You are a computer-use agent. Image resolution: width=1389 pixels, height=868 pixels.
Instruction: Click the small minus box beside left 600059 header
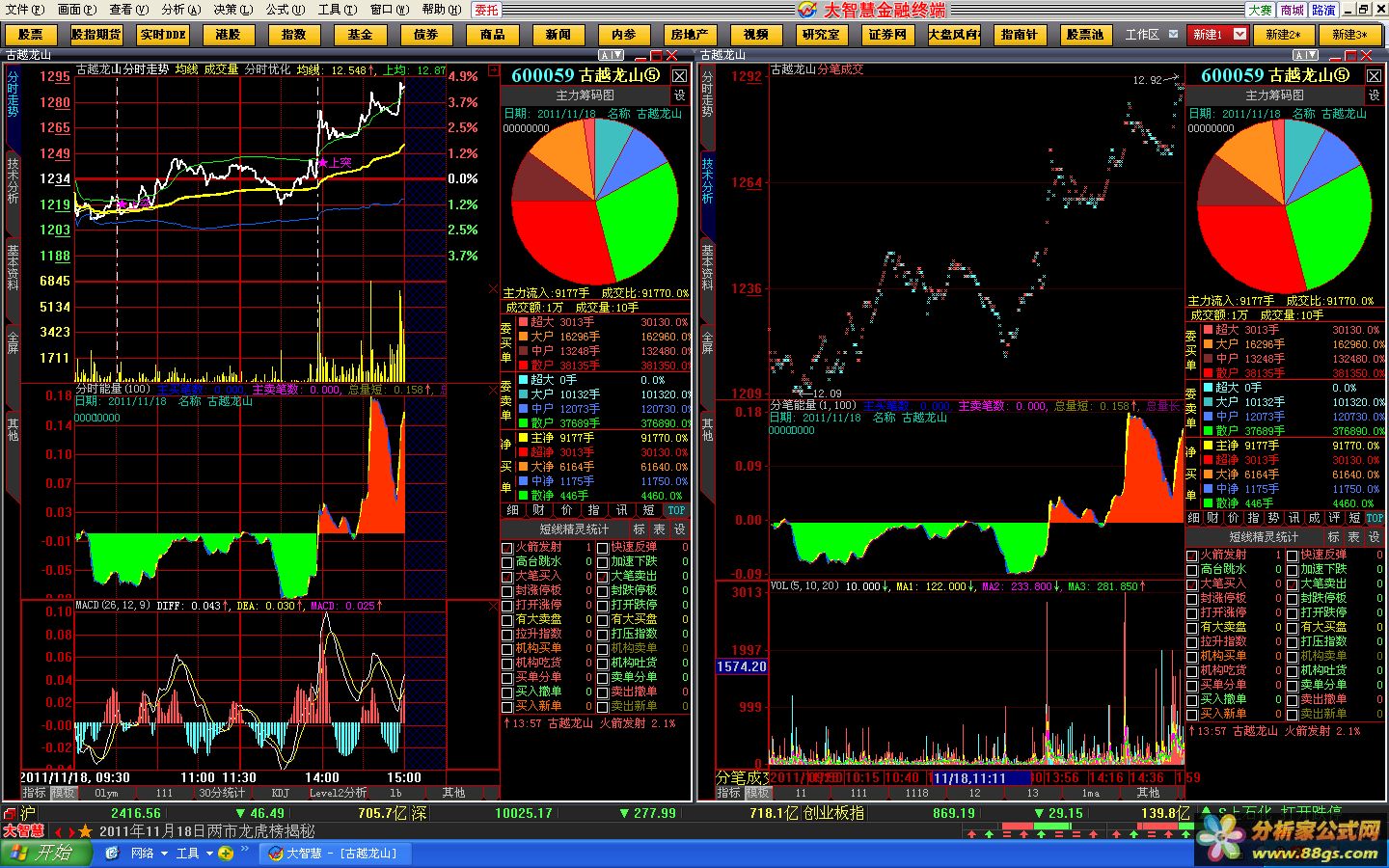pyautogui.click(x=495, y=70)
